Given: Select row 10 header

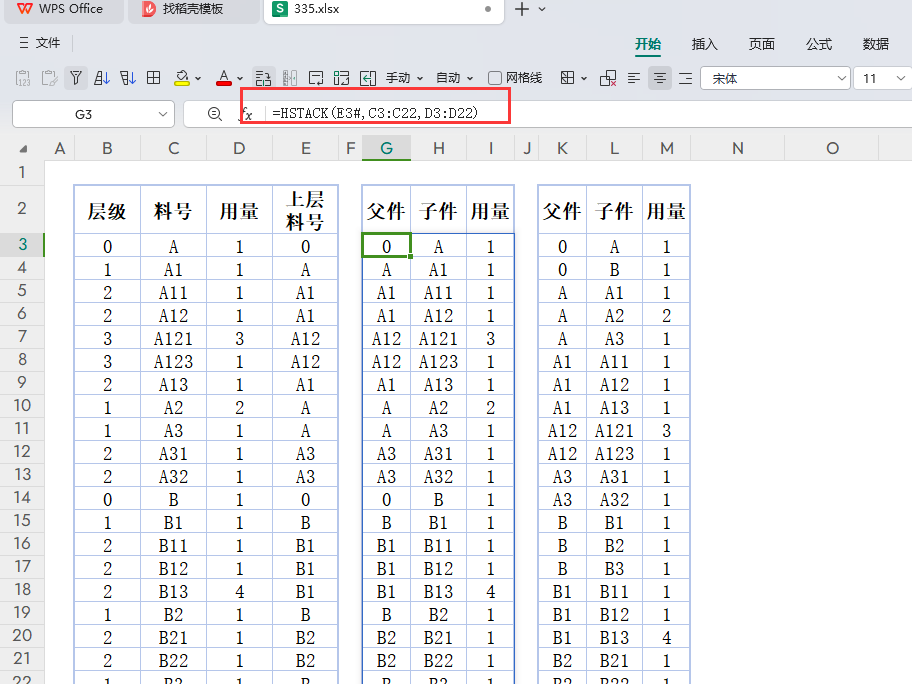Looking at the screenshot, I should [22, 405].
